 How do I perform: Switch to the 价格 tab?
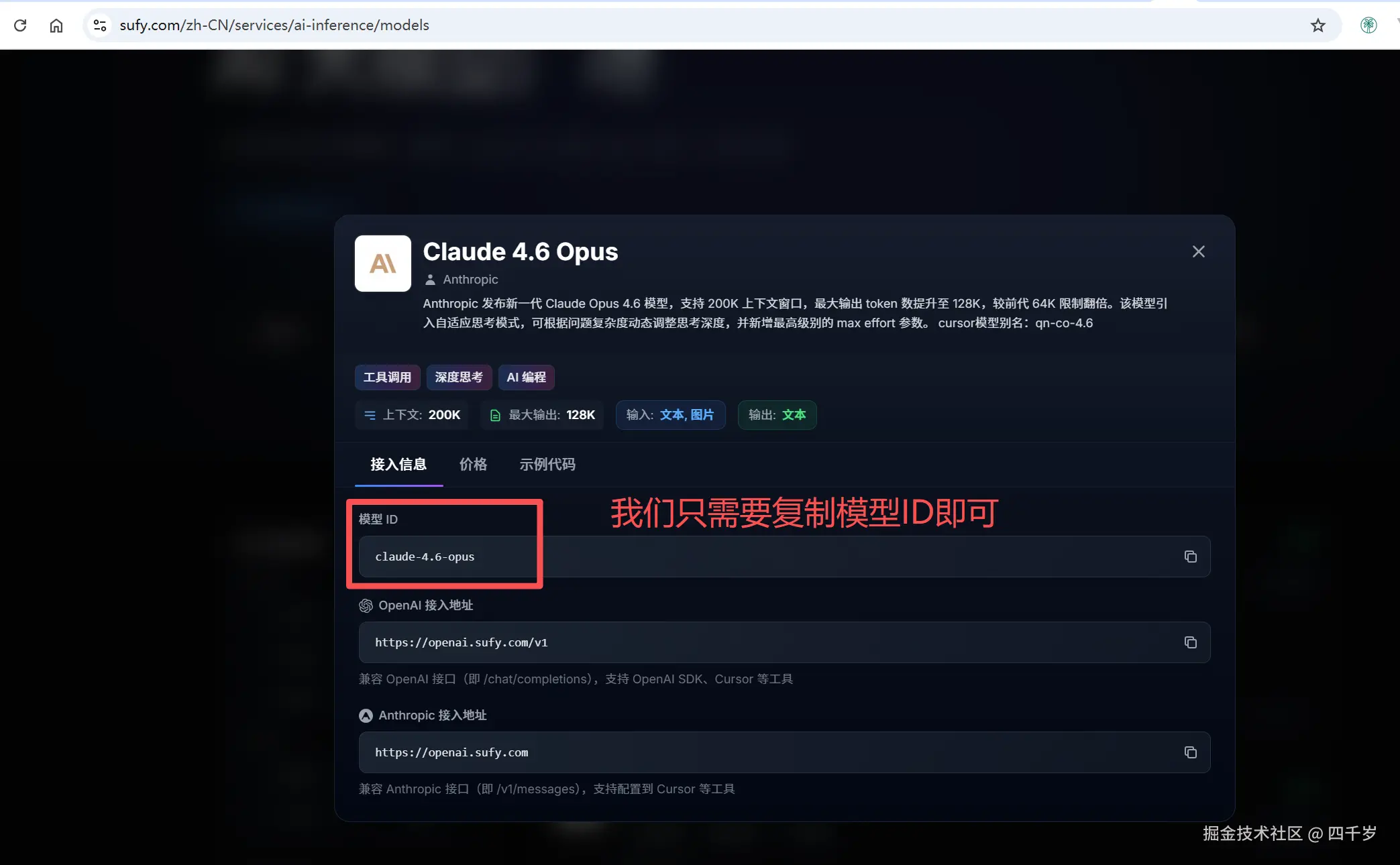[x=473, y=464]
